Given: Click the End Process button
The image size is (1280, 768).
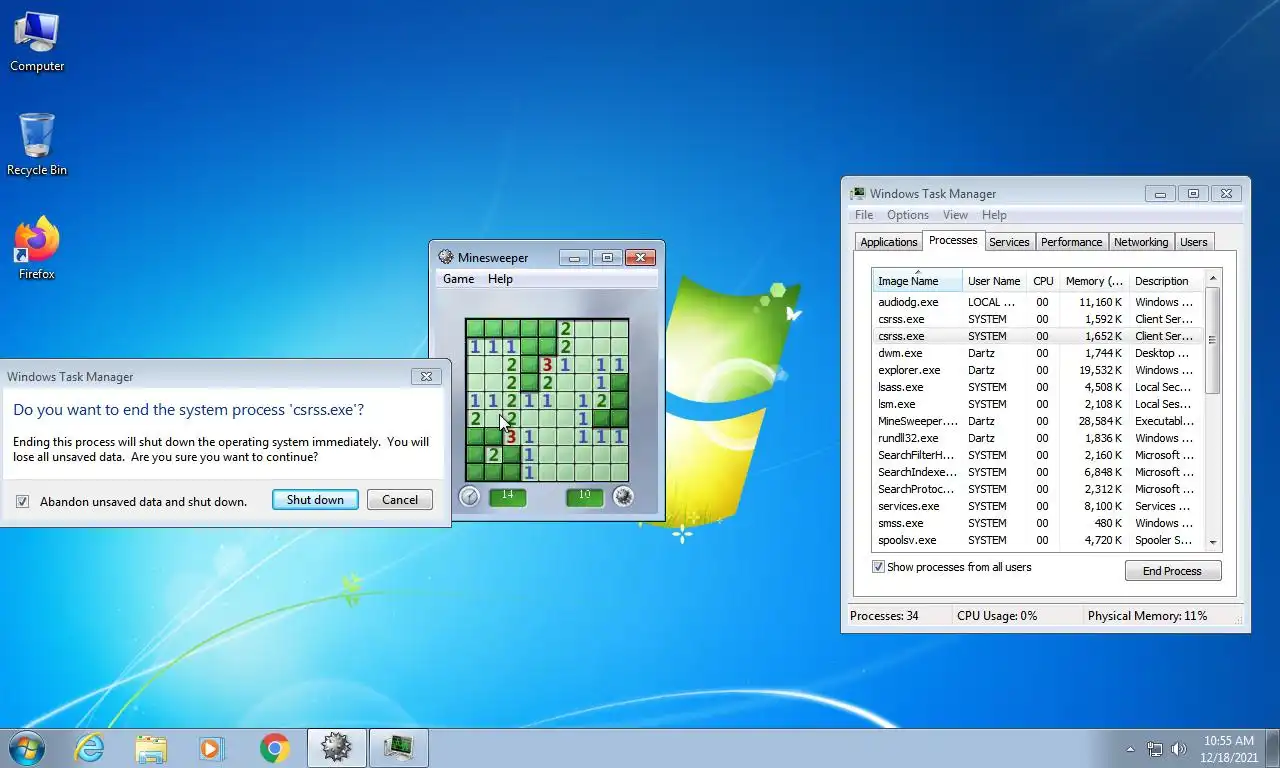Looking at the screenshot, I should [x=1172, y=571].
